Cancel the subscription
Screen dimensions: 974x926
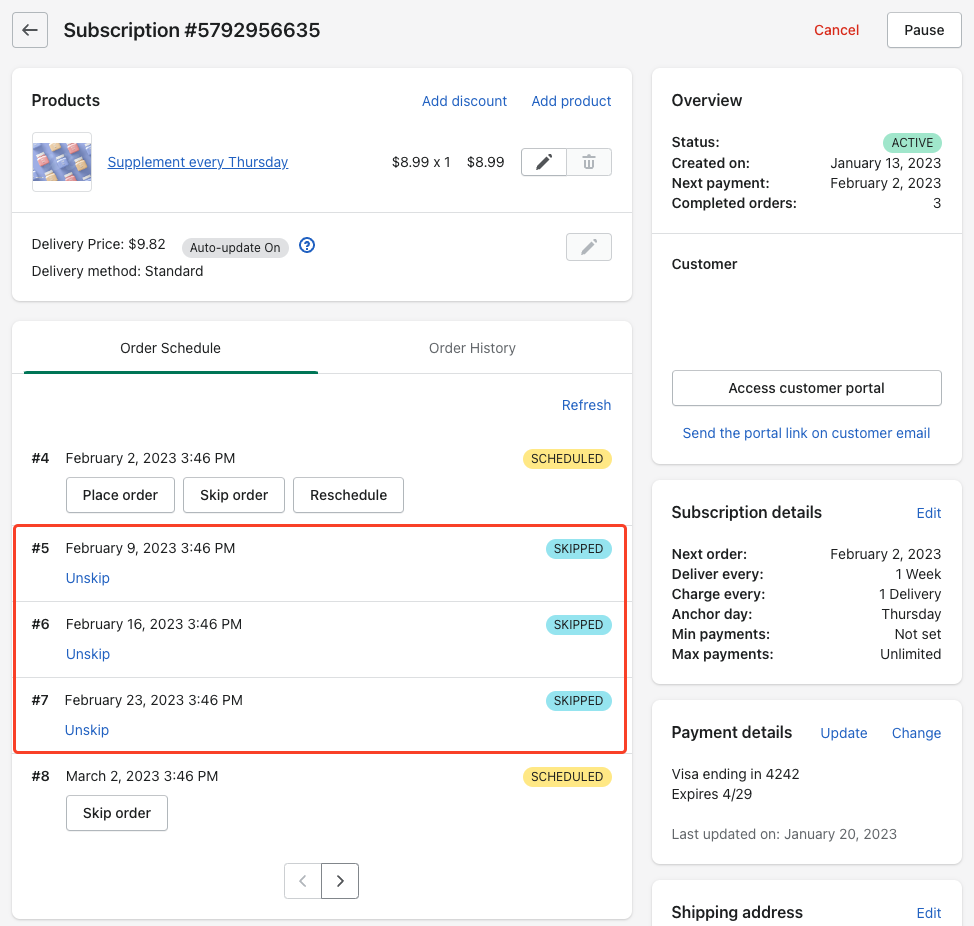836,30
